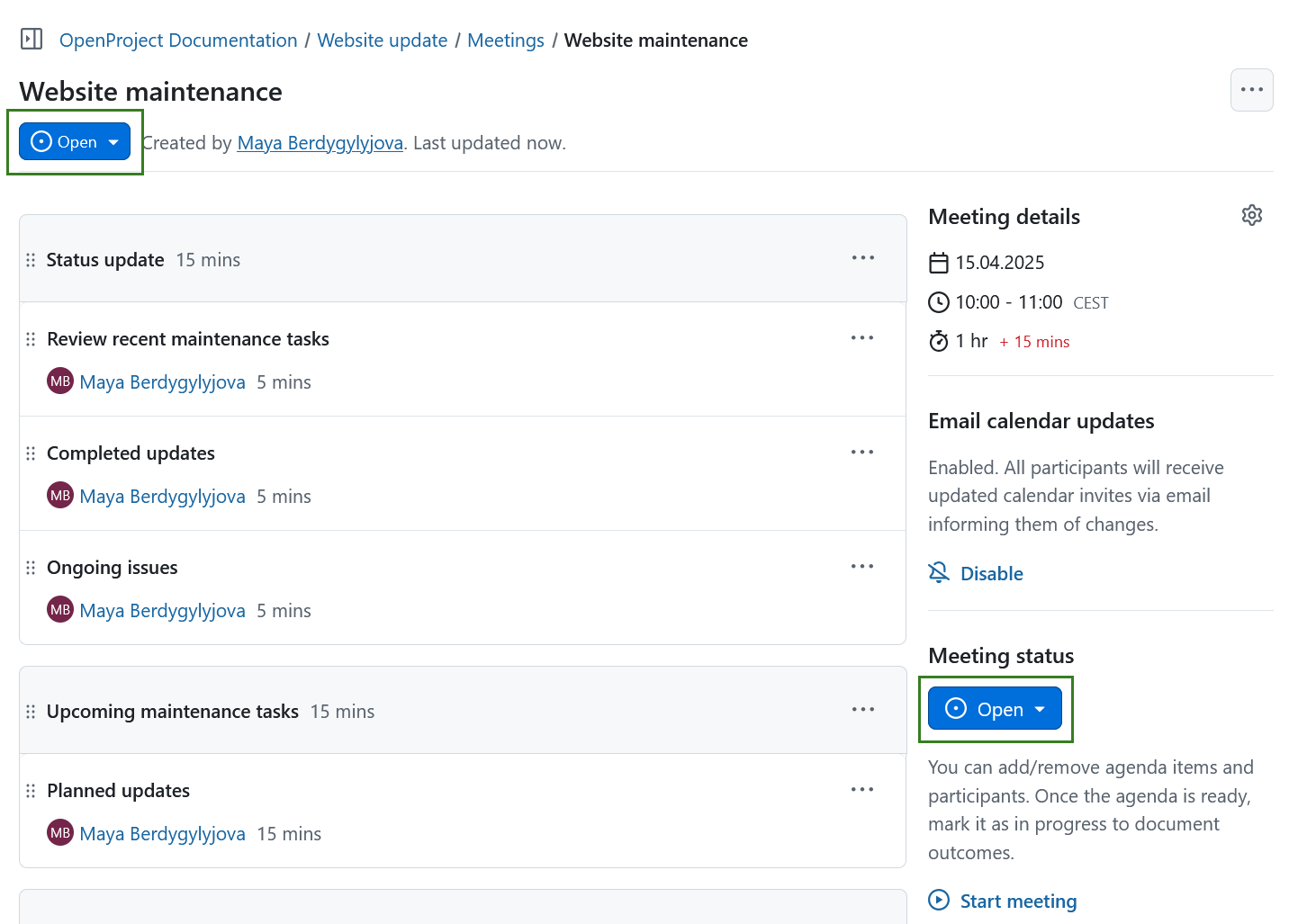
Task: Click the crossed-bell icon next to Disable
Action: click(939, 572)
